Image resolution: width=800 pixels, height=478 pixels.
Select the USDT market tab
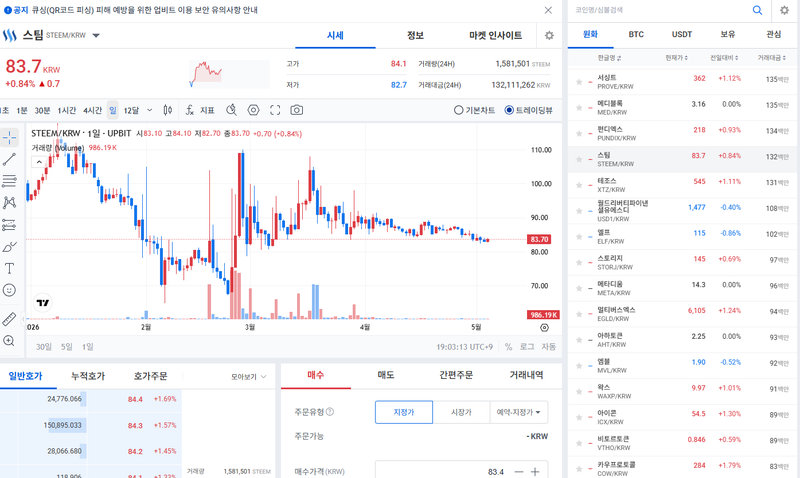tap(682, 34)
